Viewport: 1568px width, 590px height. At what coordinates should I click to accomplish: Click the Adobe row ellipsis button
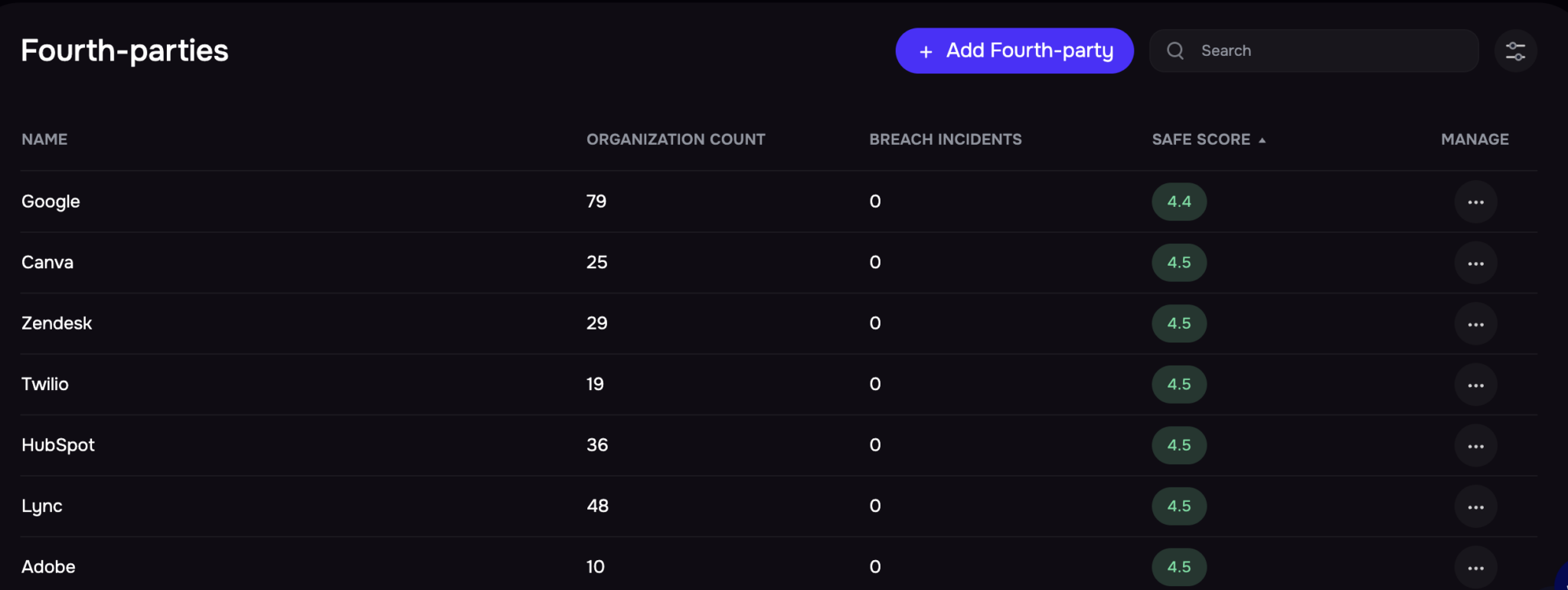tap(1475, 568)
